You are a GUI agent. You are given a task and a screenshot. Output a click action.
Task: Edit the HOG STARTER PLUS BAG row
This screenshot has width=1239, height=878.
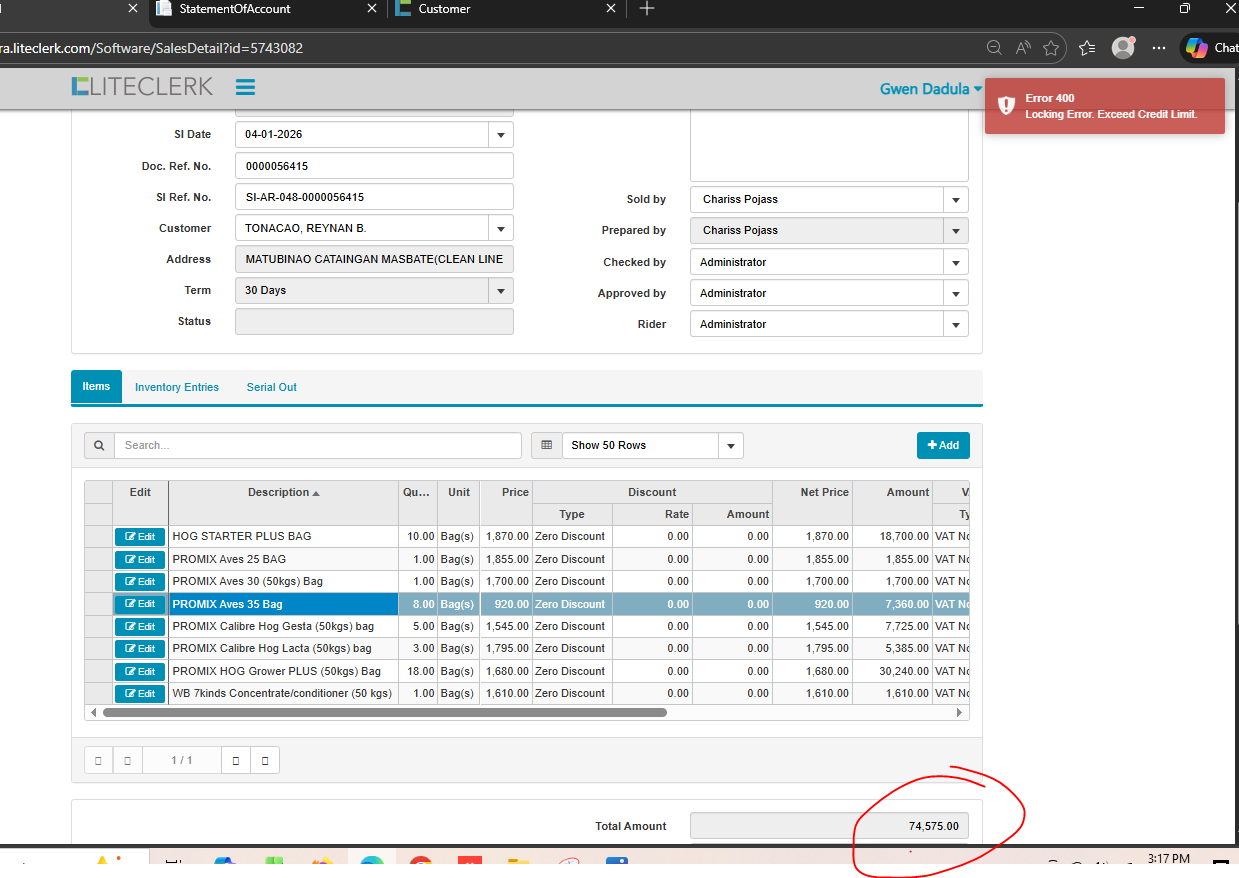pos(140,537)
